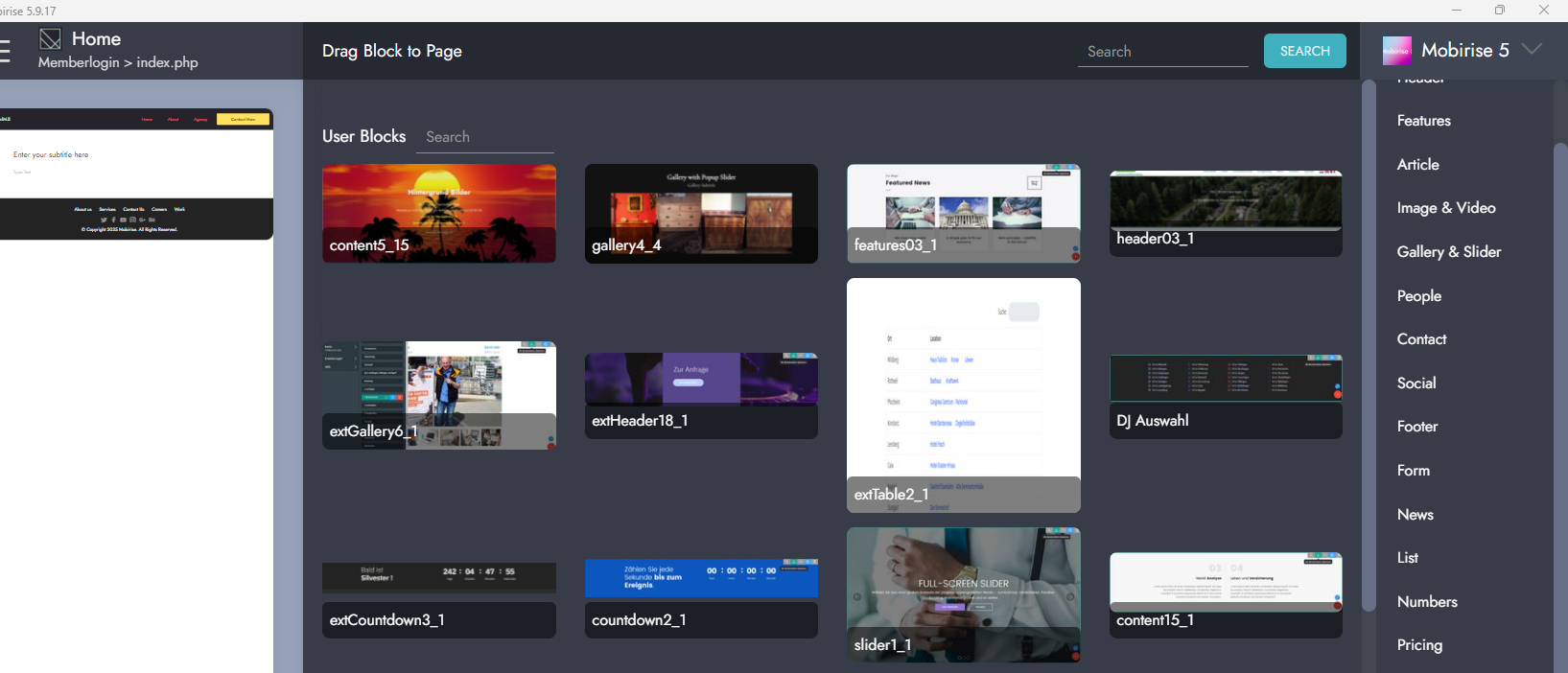Select the Gallery & Slider category
The height and width of the screenshot is (673, 1568).
coord(1448,252)
